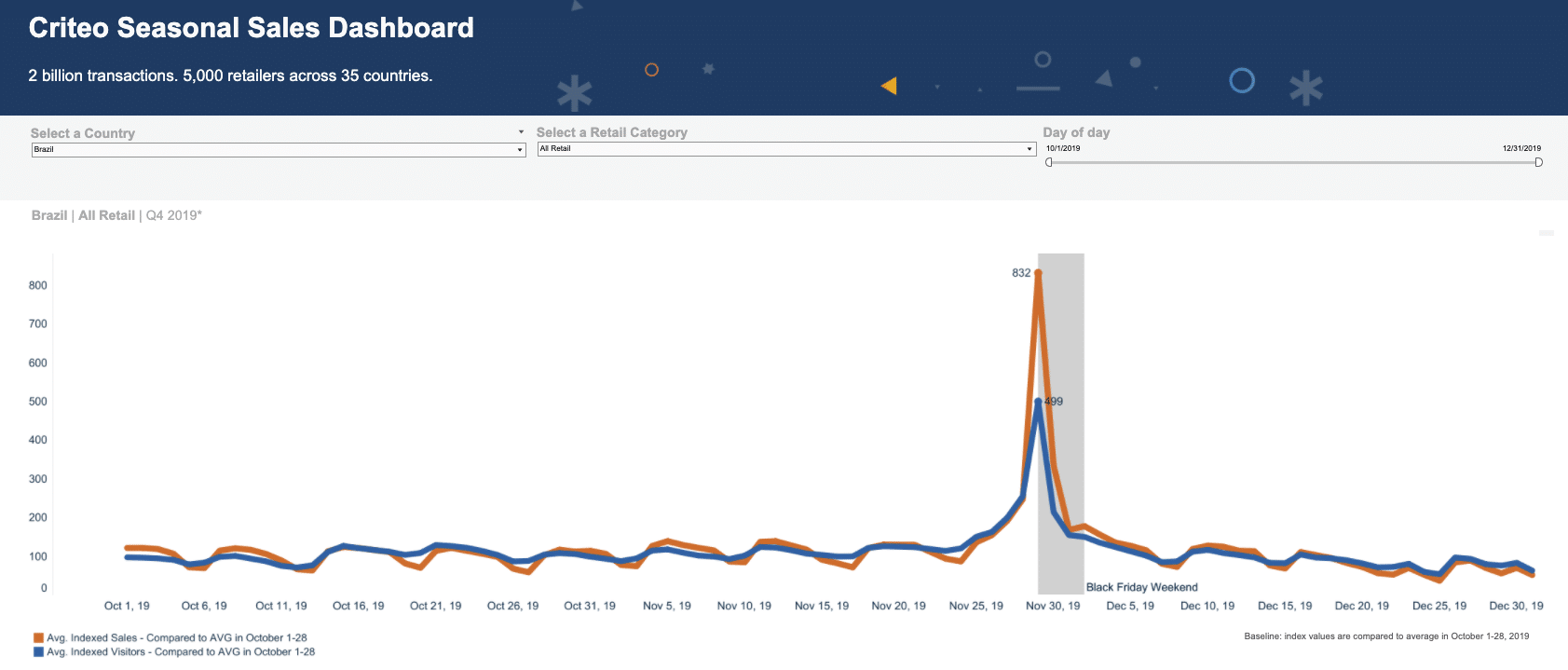Click the left handle of Day of day slider

[1049, 162]
